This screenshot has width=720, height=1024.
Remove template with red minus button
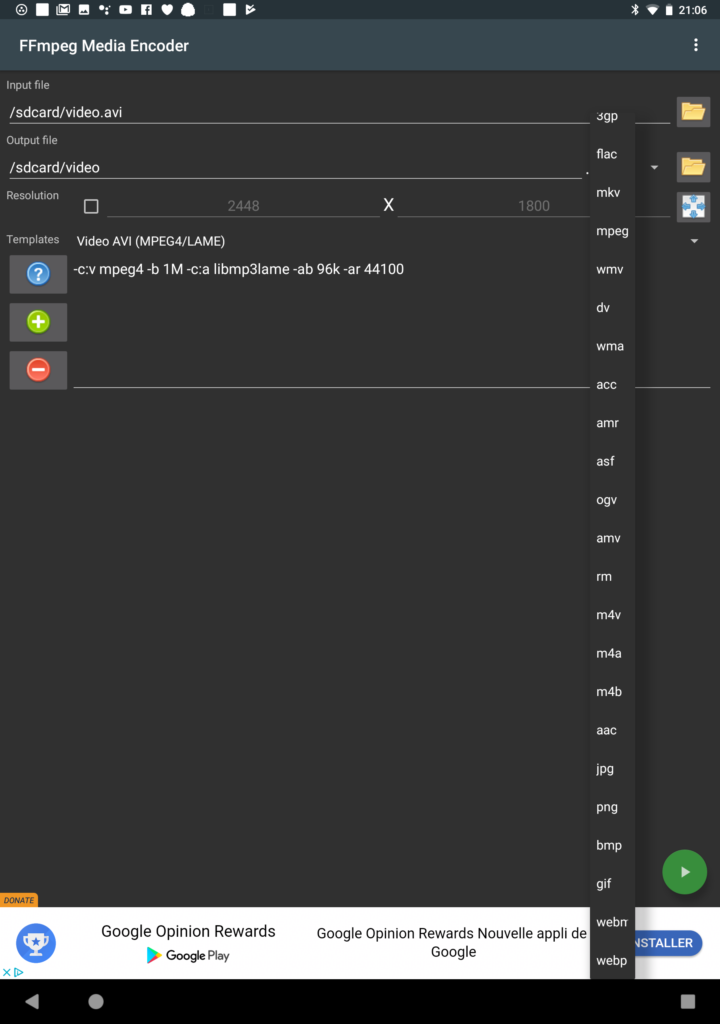38,370
